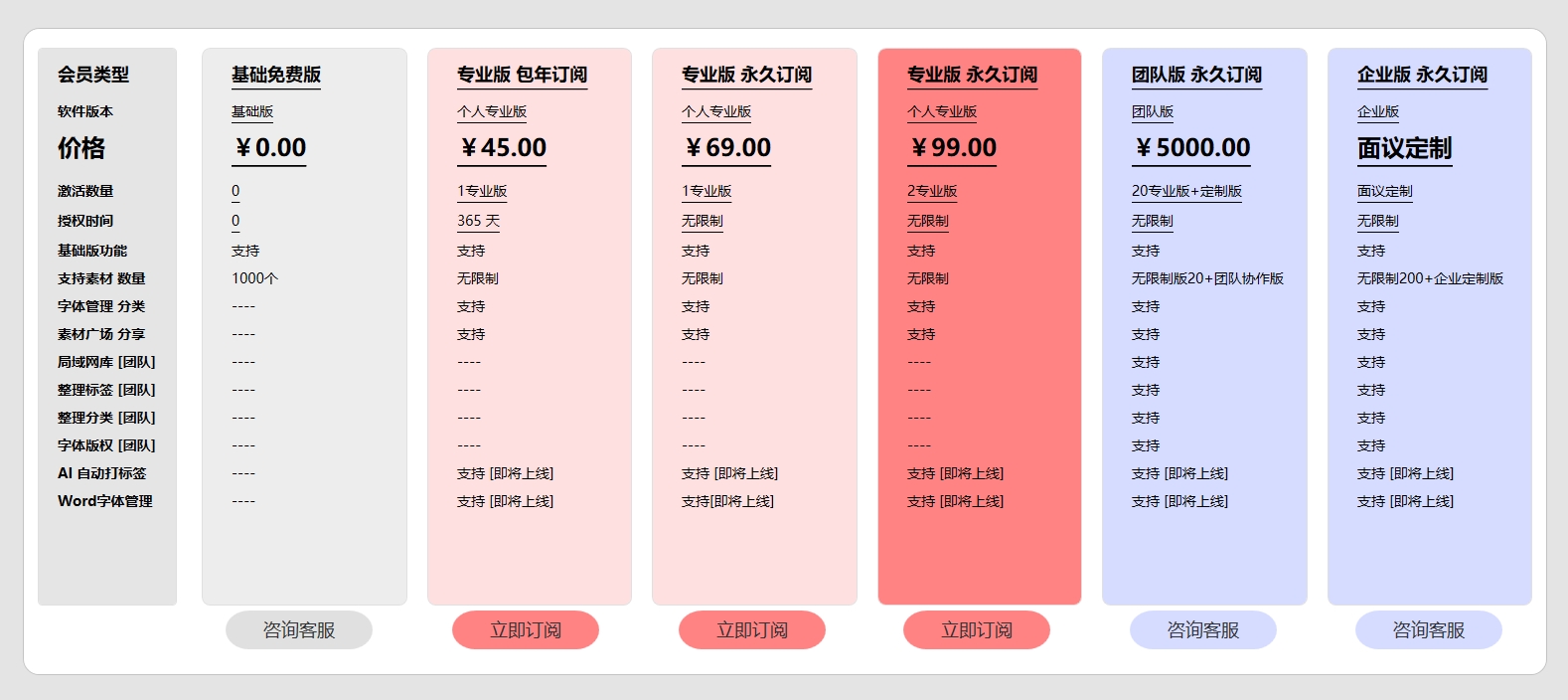This screenshot has width=1568, height=700.
Task: Click 咨询客服 under the 企业版 column
Action: click(x=1429, y=630)
